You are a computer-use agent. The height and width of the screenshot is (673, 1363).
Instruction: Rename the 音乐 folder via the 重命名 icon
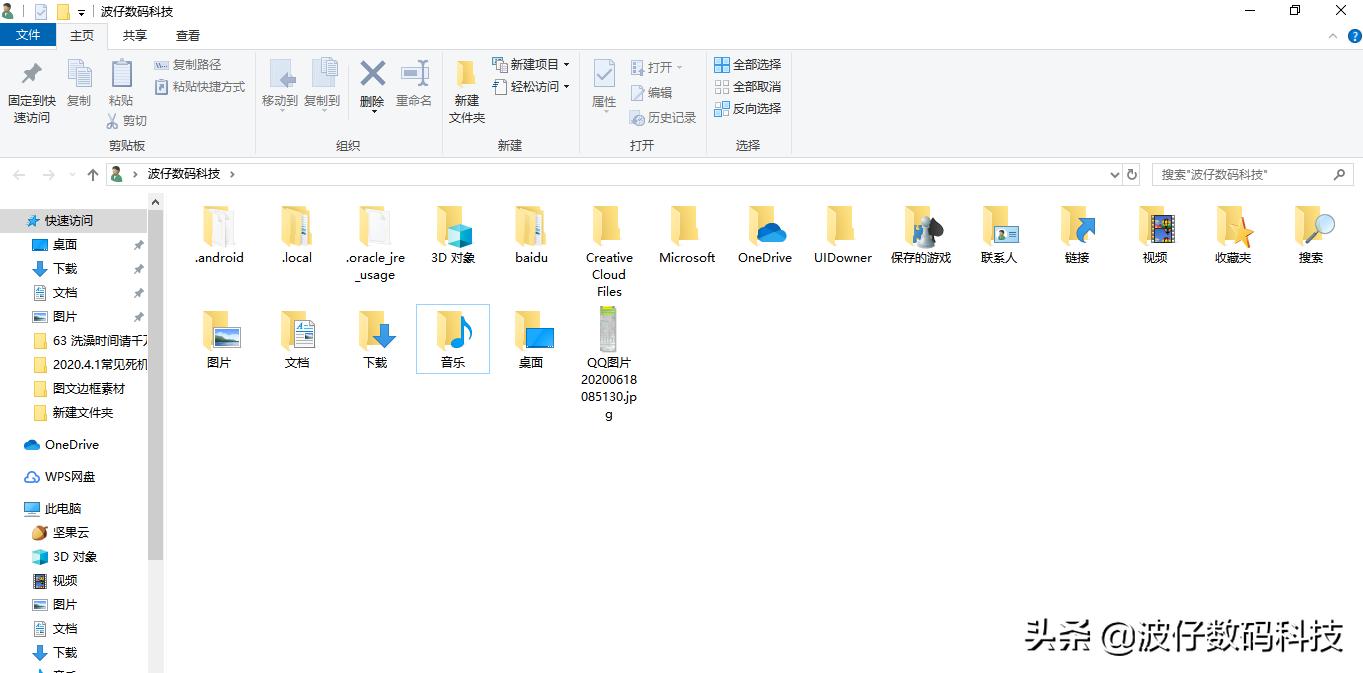click(x=413, y=85)
